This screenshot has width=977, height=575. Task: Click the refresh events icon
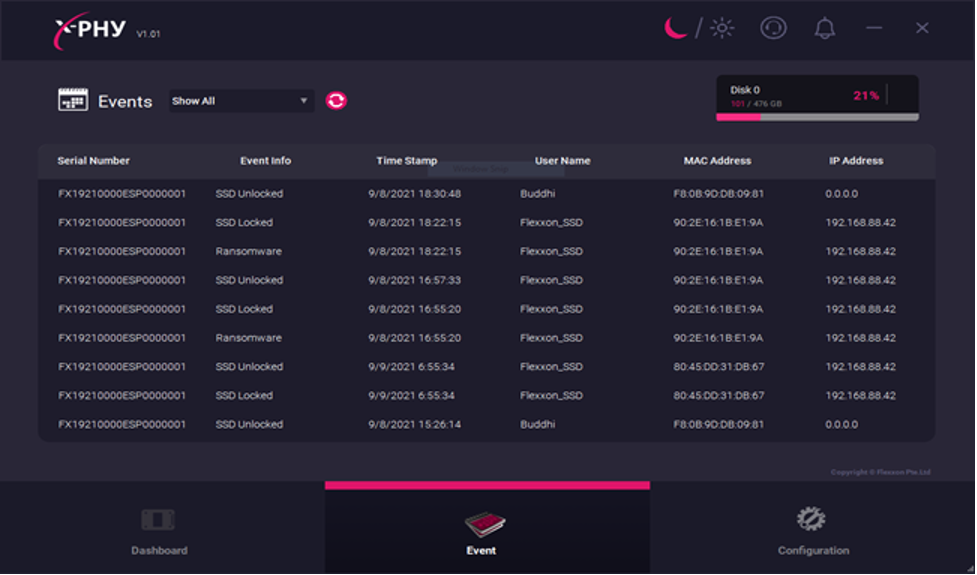coord(337,101)
